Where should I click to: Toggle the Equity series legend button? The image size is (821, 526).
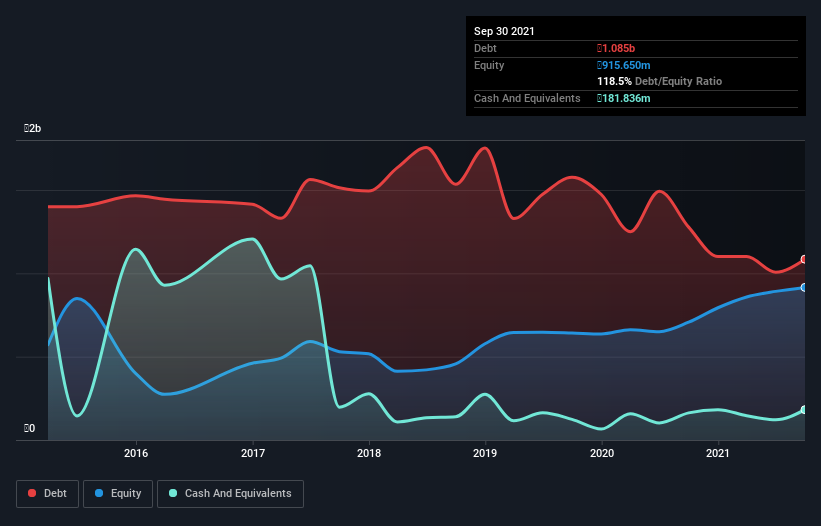click(118, 494)
